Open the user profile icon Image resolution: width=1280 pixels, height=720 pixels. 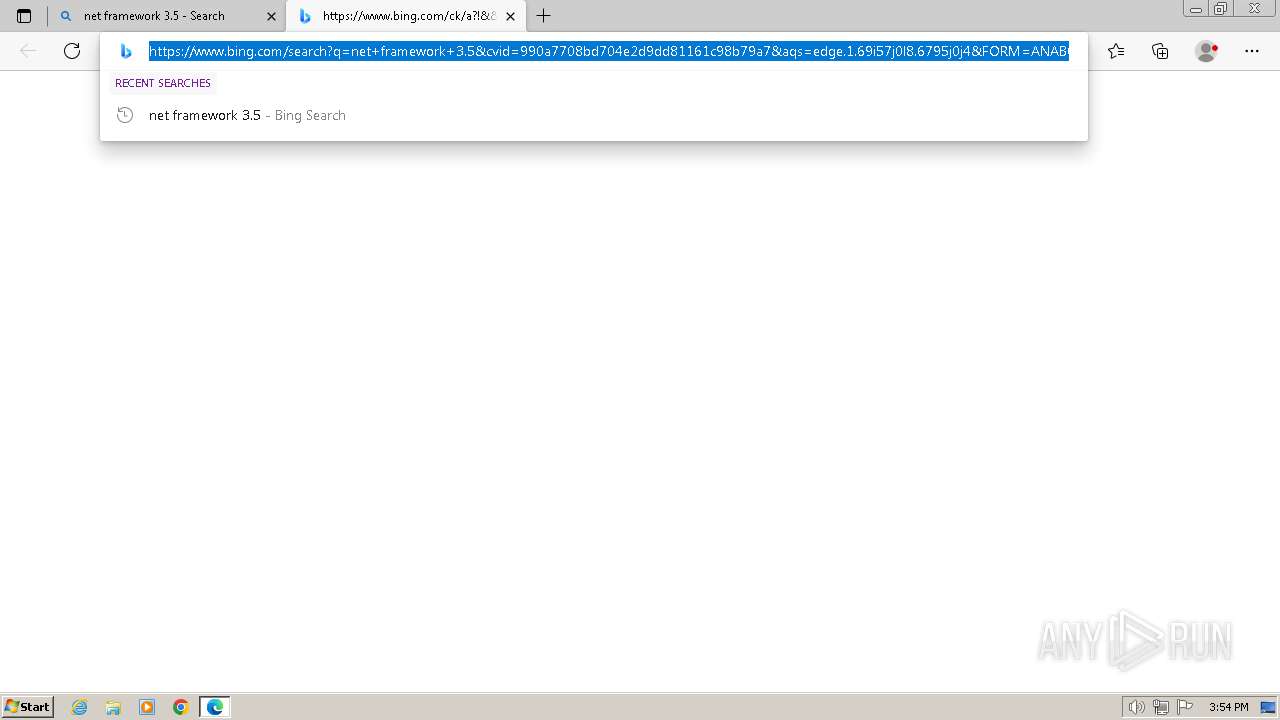tap(1207, 51)
